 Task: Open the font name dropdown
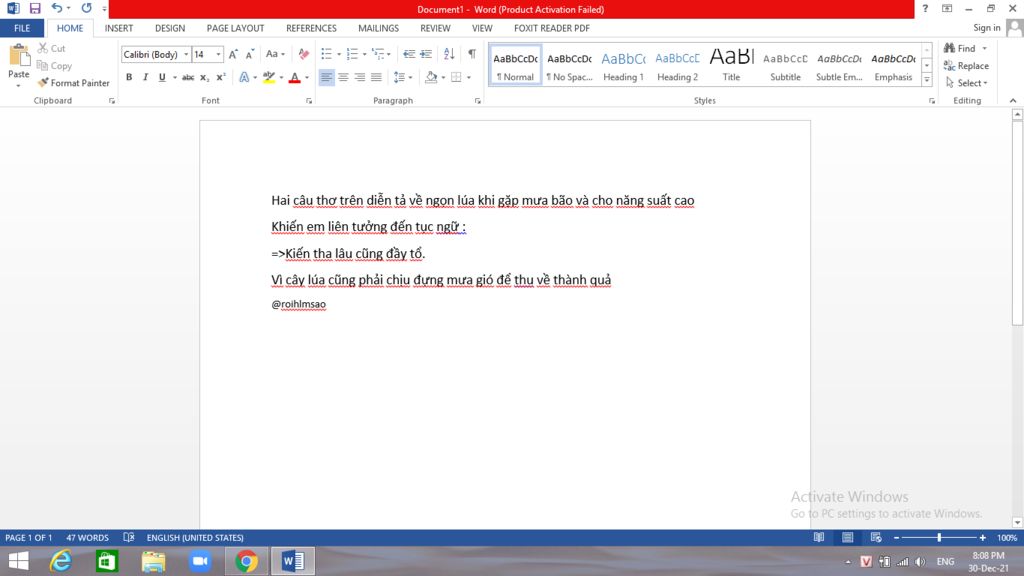coord(186,54)
